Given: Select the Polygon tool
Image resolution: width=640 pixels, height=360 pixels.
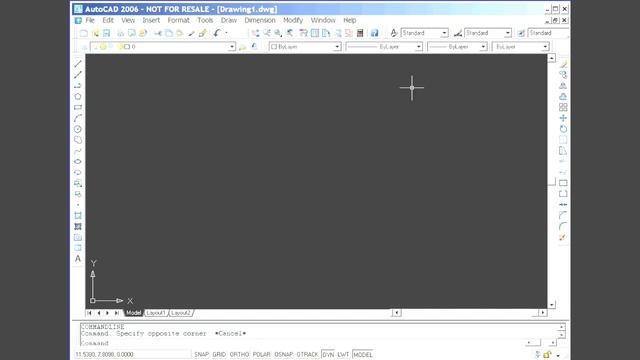Looking at the screenshot, I should click(x=78, y=97).
